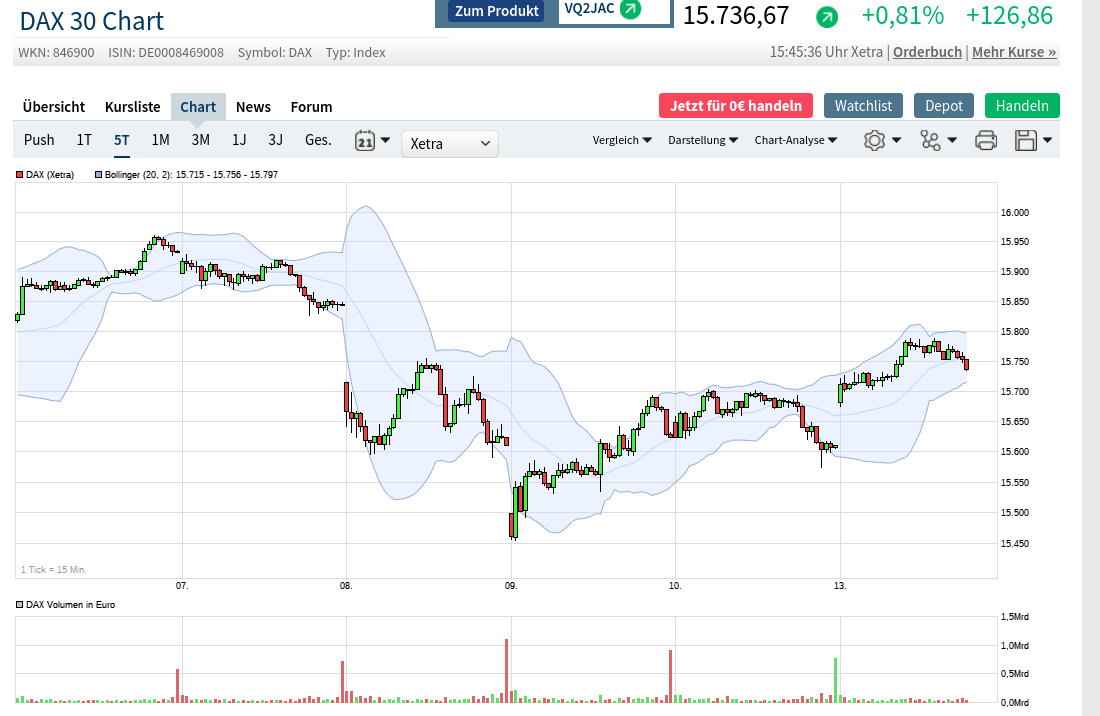Expand the calendar dropdown arrow
This screenshot has height=716, width=1100.
point(385,140)
